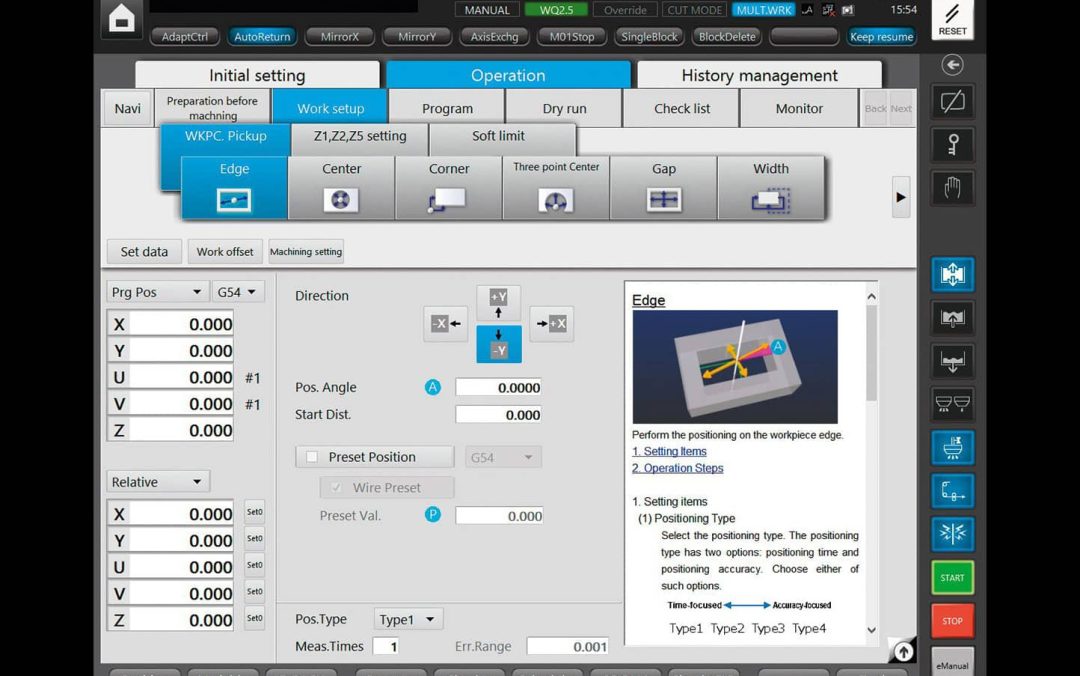Select Three point Center mode
Screen dimensions: 1080x676
click(x=556, y=187)
